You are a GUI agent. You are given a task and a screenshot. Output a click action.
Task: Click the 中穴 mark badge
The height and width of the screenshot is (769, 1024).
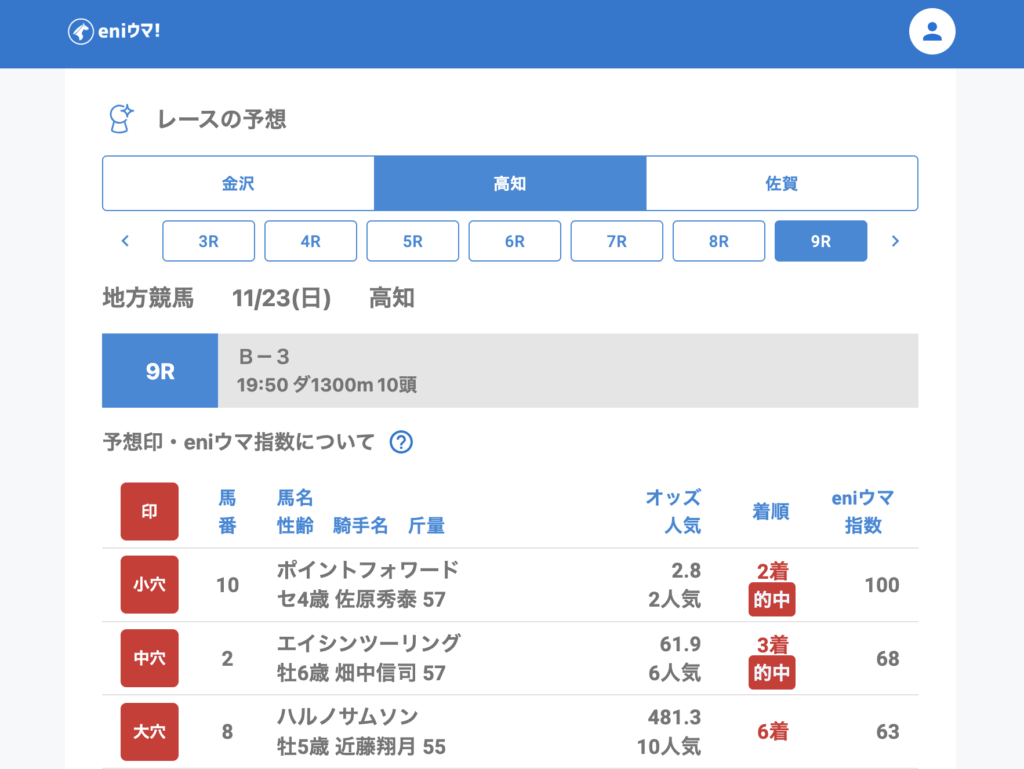149,658
